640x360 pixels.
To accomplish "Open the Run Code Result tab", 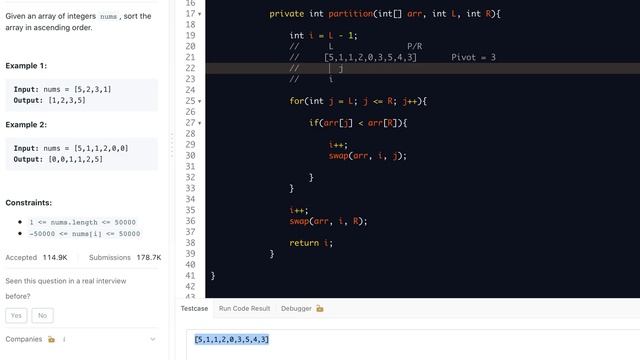I will tap(244, 309).
